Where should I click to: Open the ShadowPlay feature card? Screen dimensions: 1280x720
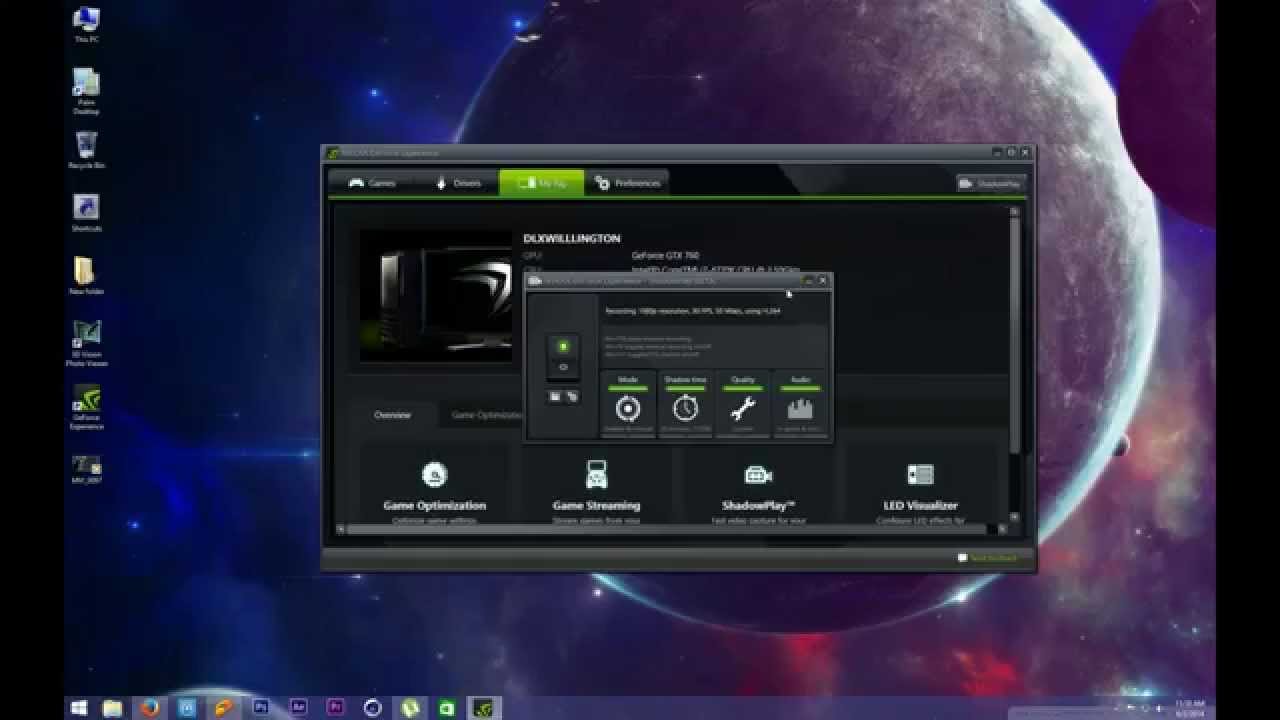point(759,487)
